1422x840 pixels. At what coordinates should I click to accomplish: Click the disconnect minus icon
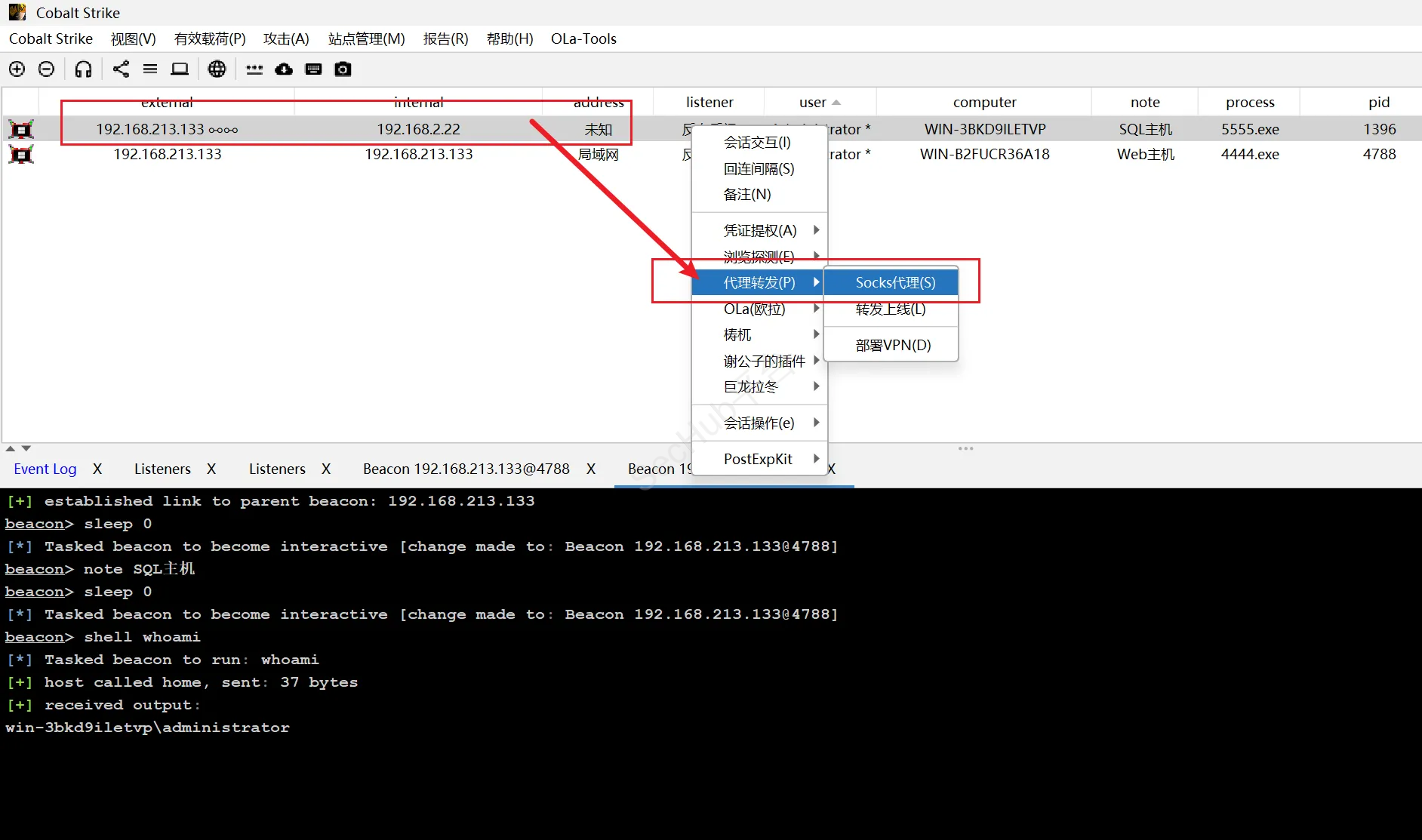(x=46, y=69)
